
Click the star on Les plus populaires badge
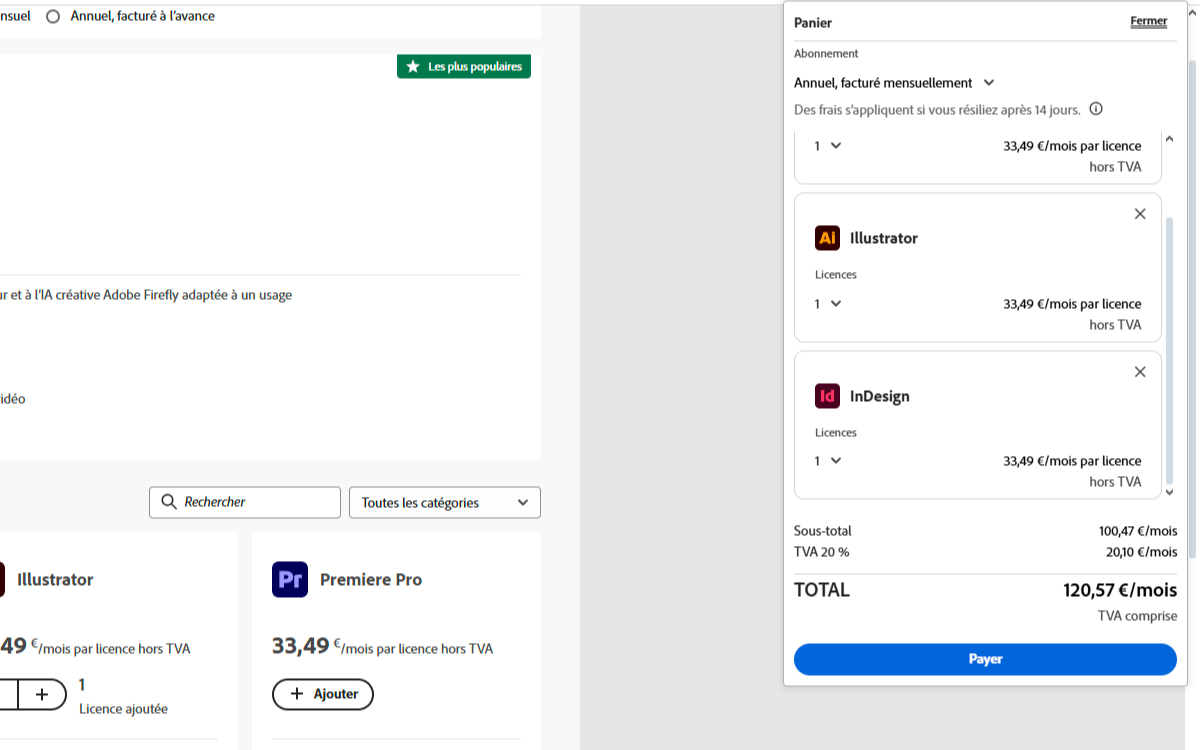click(413, 67)
